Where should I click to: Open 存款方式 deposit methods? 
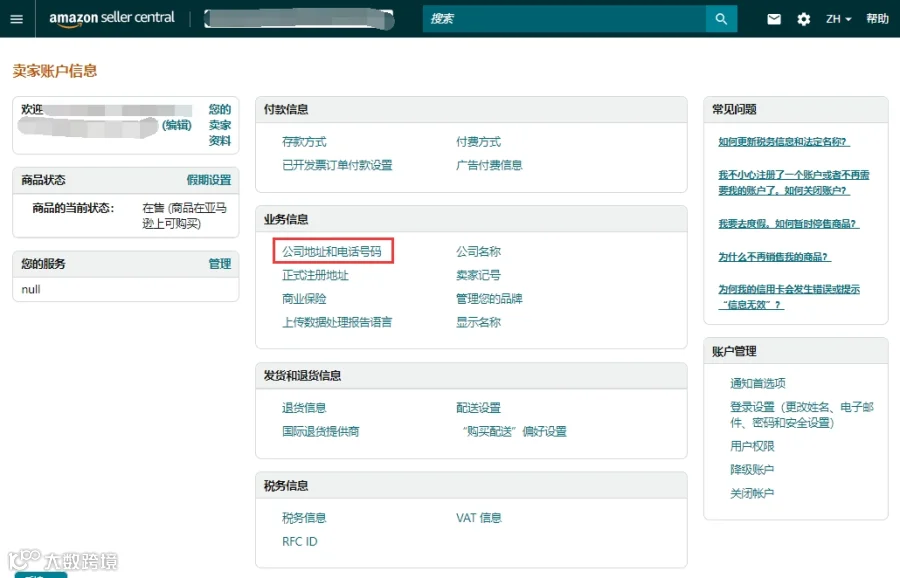pos(304,142)
